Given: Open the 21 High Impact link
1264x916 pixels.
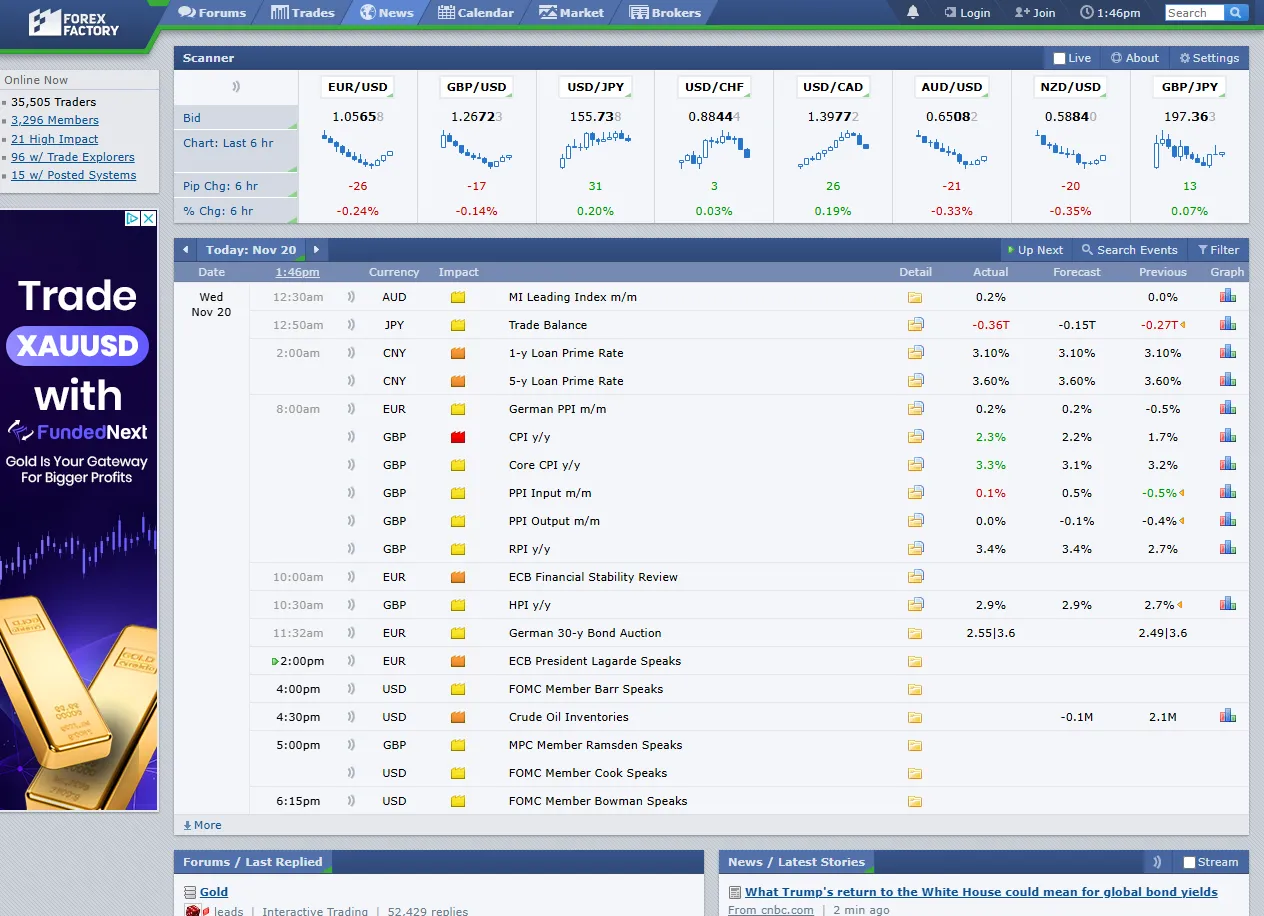Looking at the screenshot, I should point(55,139).
